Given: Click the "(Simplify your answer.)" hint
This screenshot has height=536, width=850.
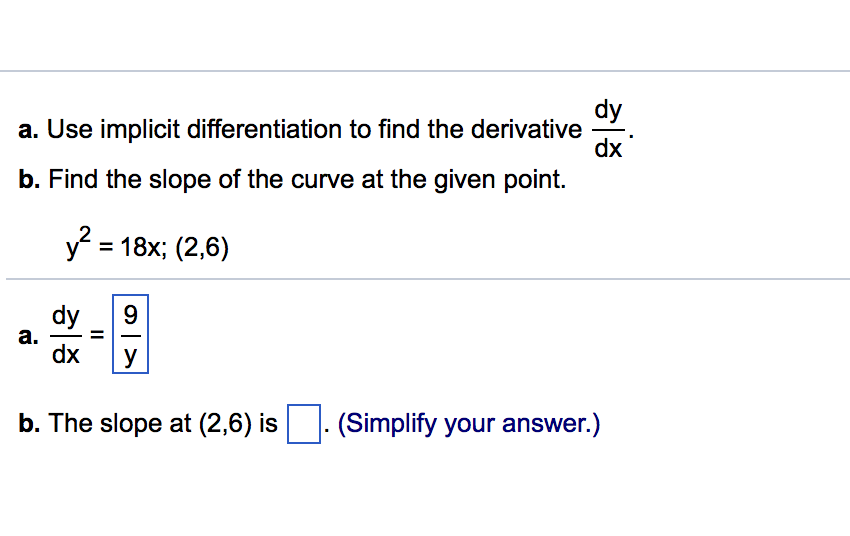Looking at the screenshot, I should (469, 424).
